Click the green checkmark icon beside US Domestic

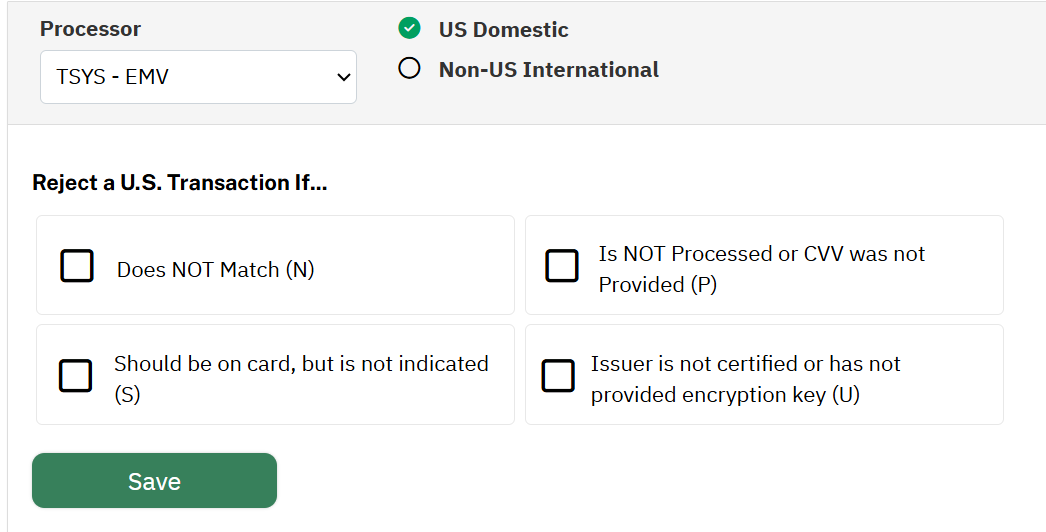[x=409, y=28]
